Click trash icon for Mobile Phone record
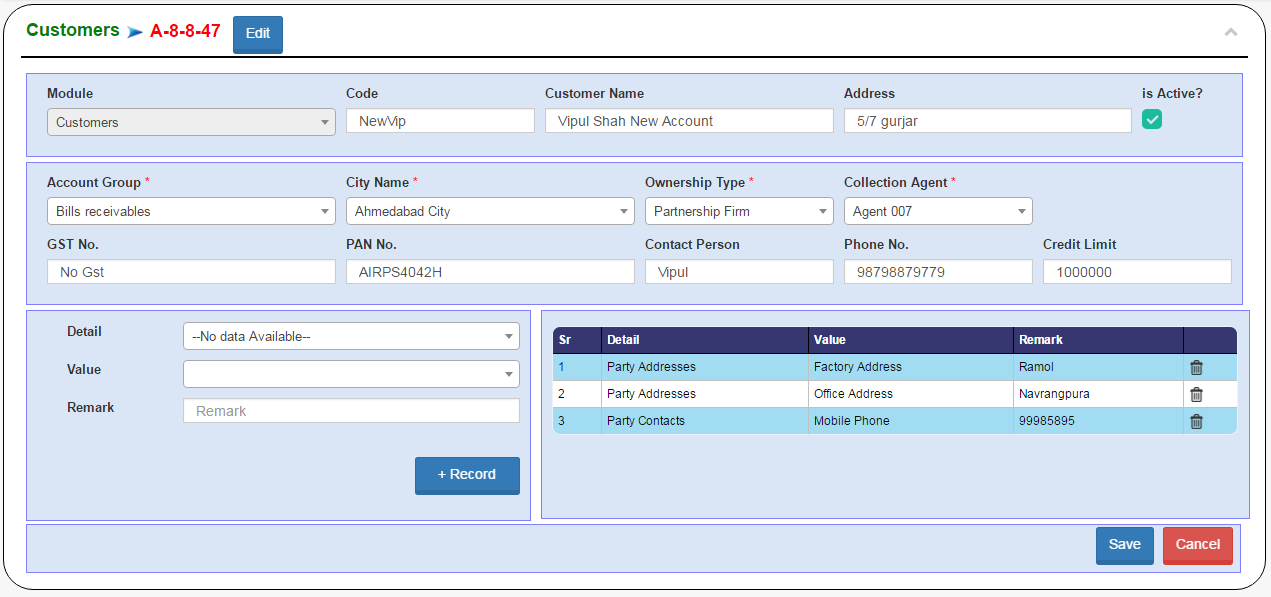 click(1196, 421)
